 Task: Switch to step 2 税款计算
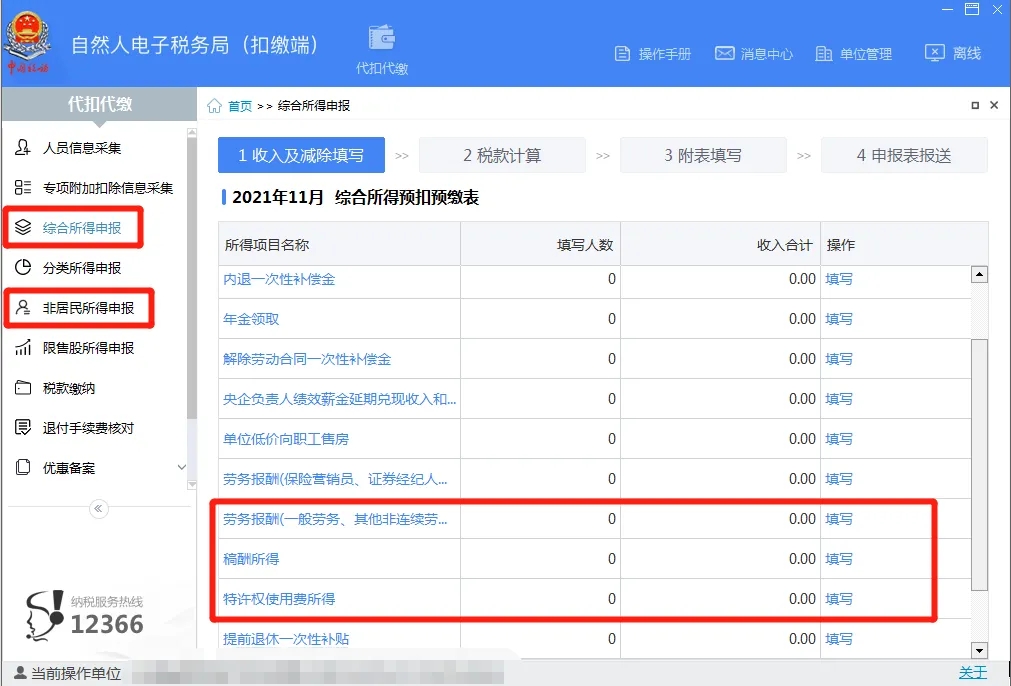[x=502, y=155]
